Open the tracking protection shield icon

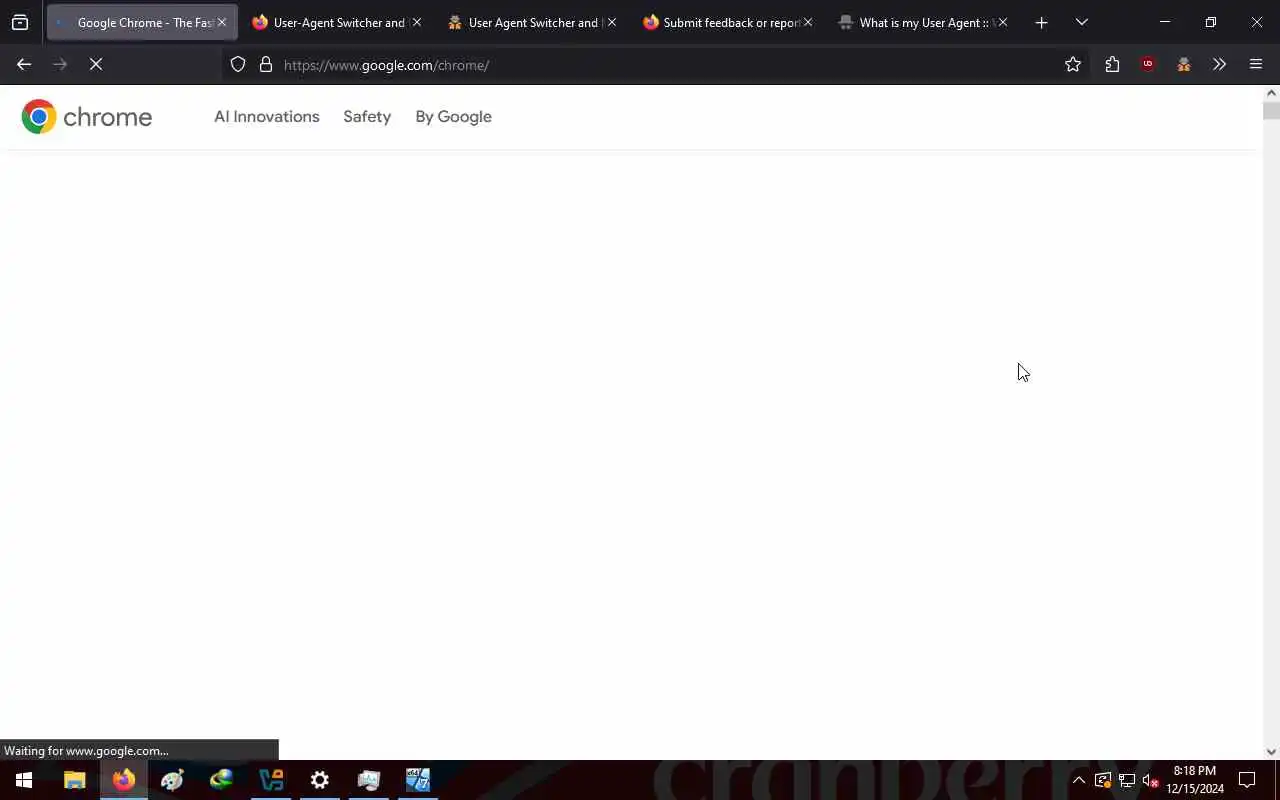238,64
